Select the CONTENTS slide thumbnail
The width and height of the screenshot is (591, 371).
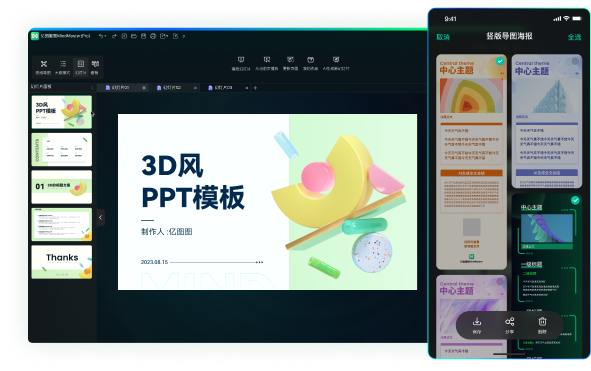(x=62, y=149)
